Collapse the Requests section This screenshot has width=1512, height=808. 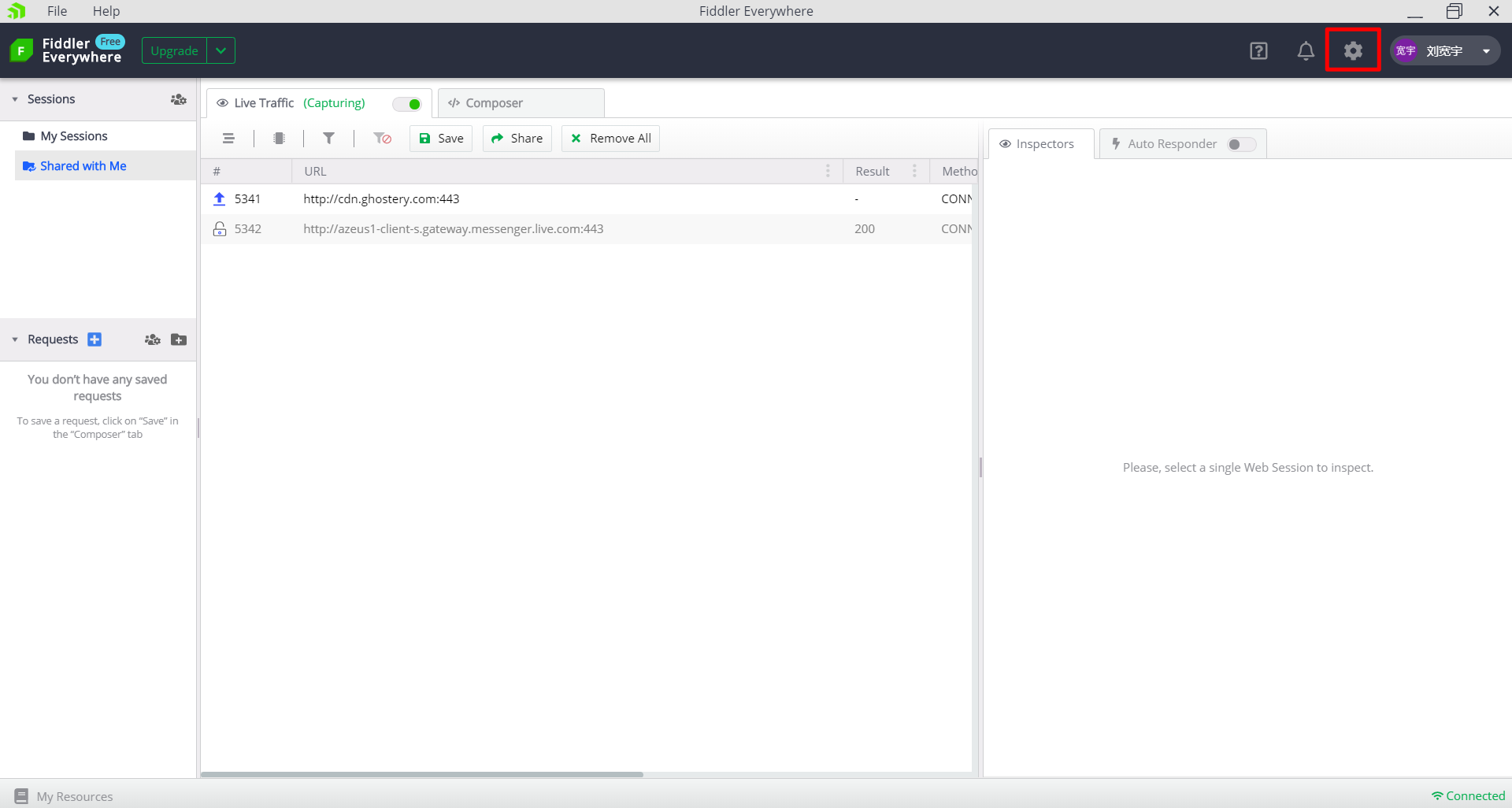pyautogui.click(x=15, y=339)
